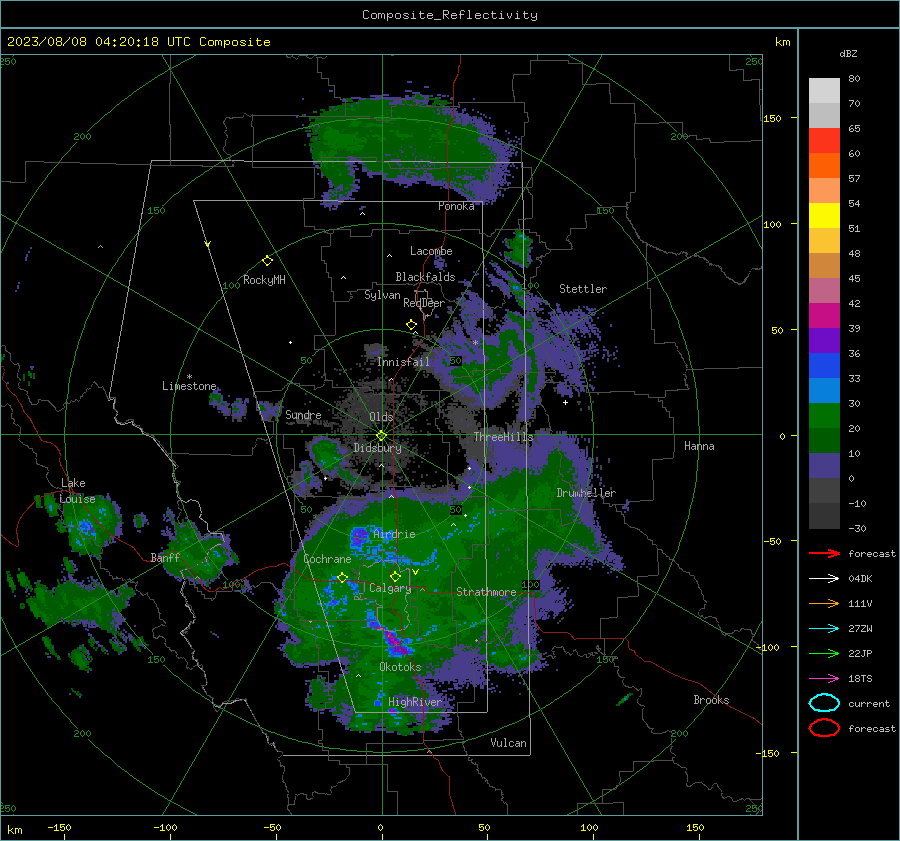Click the Lake Louise label
900x841 pixels.
coord(78,491)
